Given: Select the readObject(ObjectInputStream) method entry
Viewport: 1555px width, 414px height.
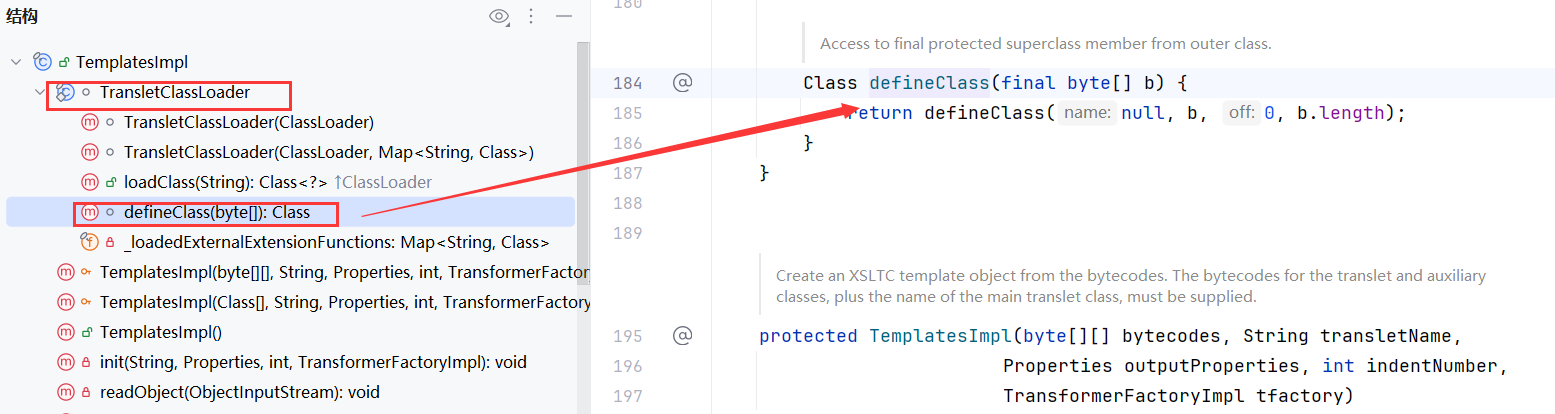Looking at the screenshot, I should pyautogui.click(x=239, y=392).
